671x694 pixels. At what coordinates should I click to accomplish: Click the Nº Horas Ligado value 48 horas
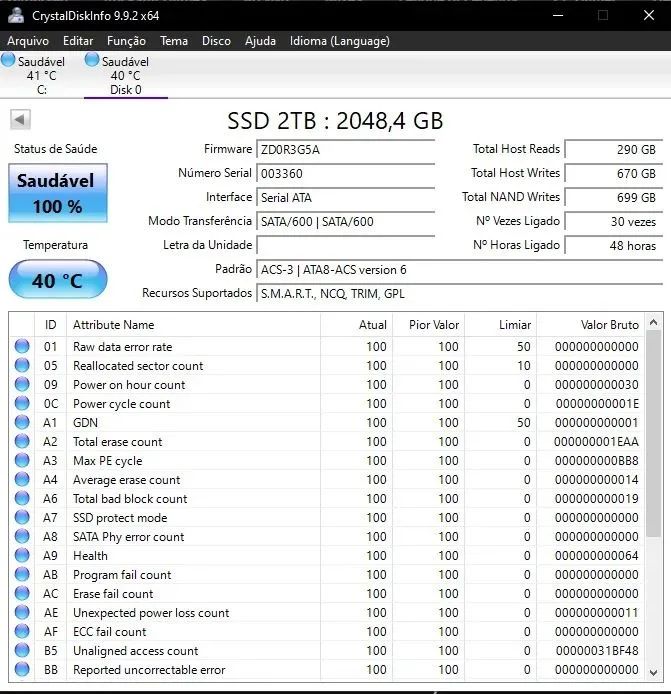(x=614, y=245)
